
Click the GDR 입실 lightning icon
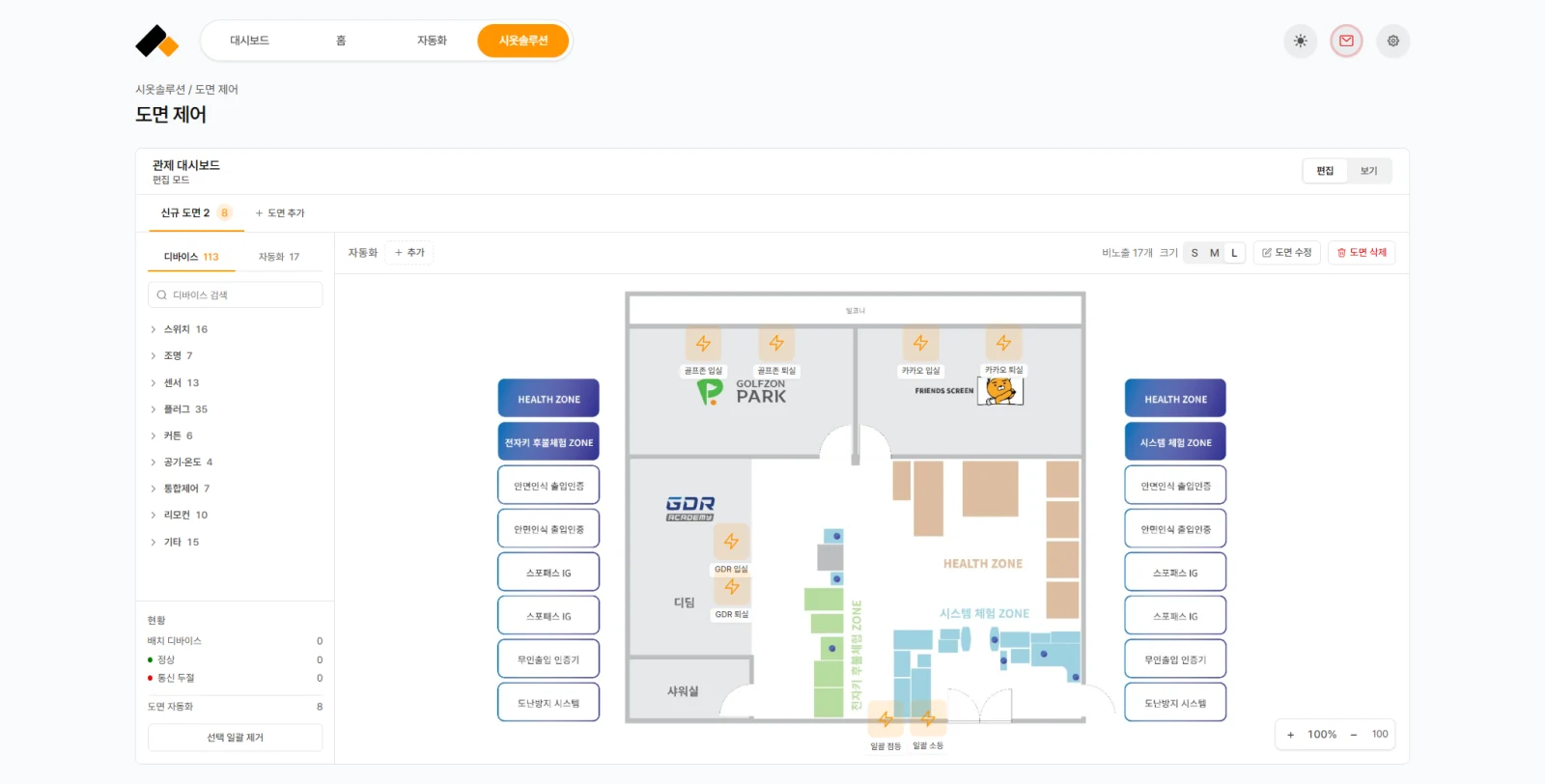pos(731,542)
